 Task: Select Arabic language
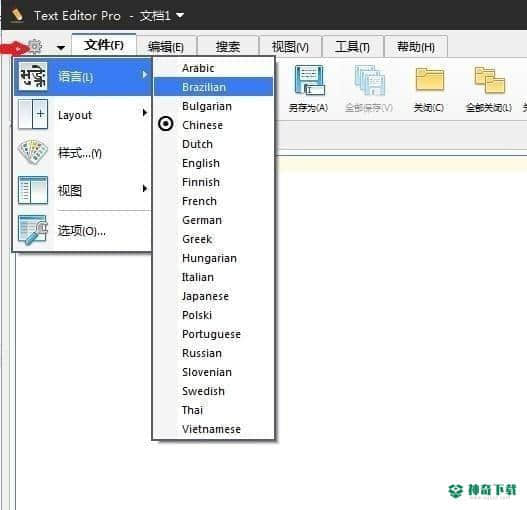[213, 68]
